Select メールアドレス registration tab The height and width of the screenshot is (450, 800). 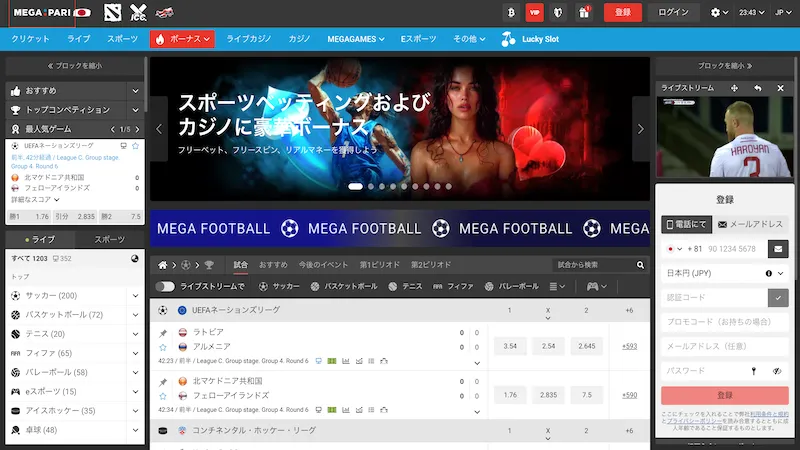point(750,224)
